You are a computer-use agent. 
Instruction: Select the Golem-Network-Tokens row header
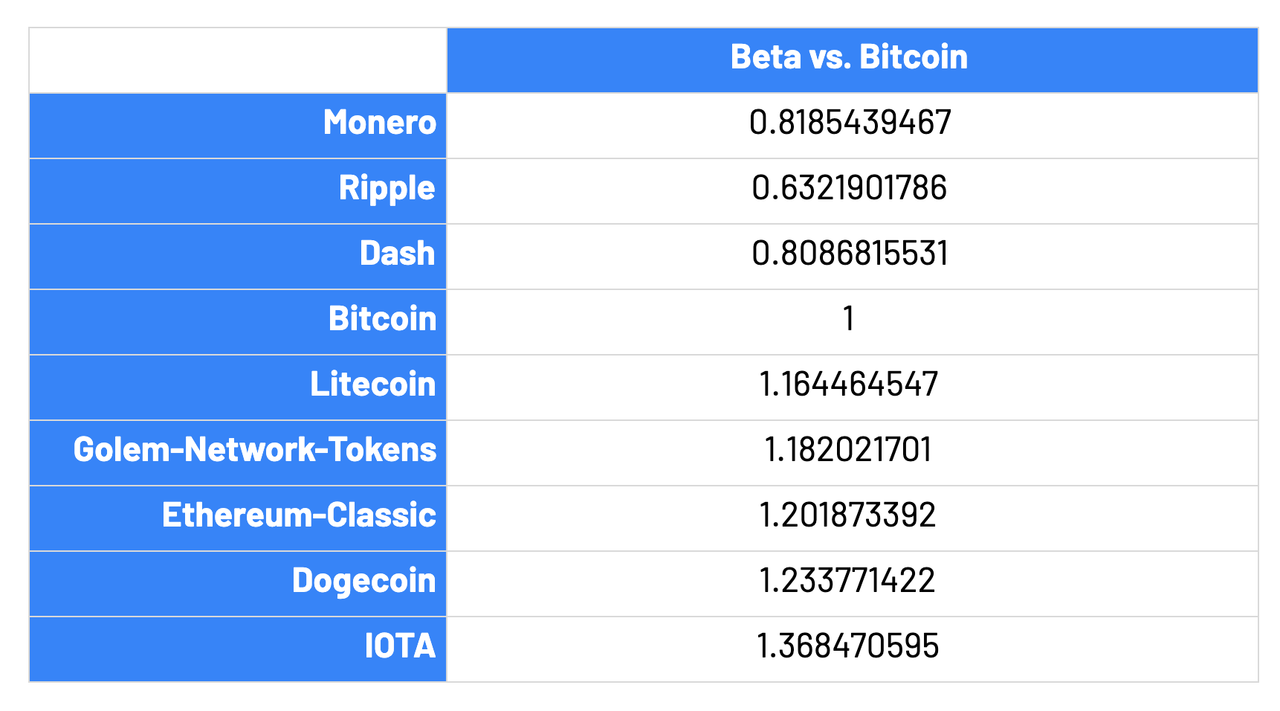coord(238,450)
